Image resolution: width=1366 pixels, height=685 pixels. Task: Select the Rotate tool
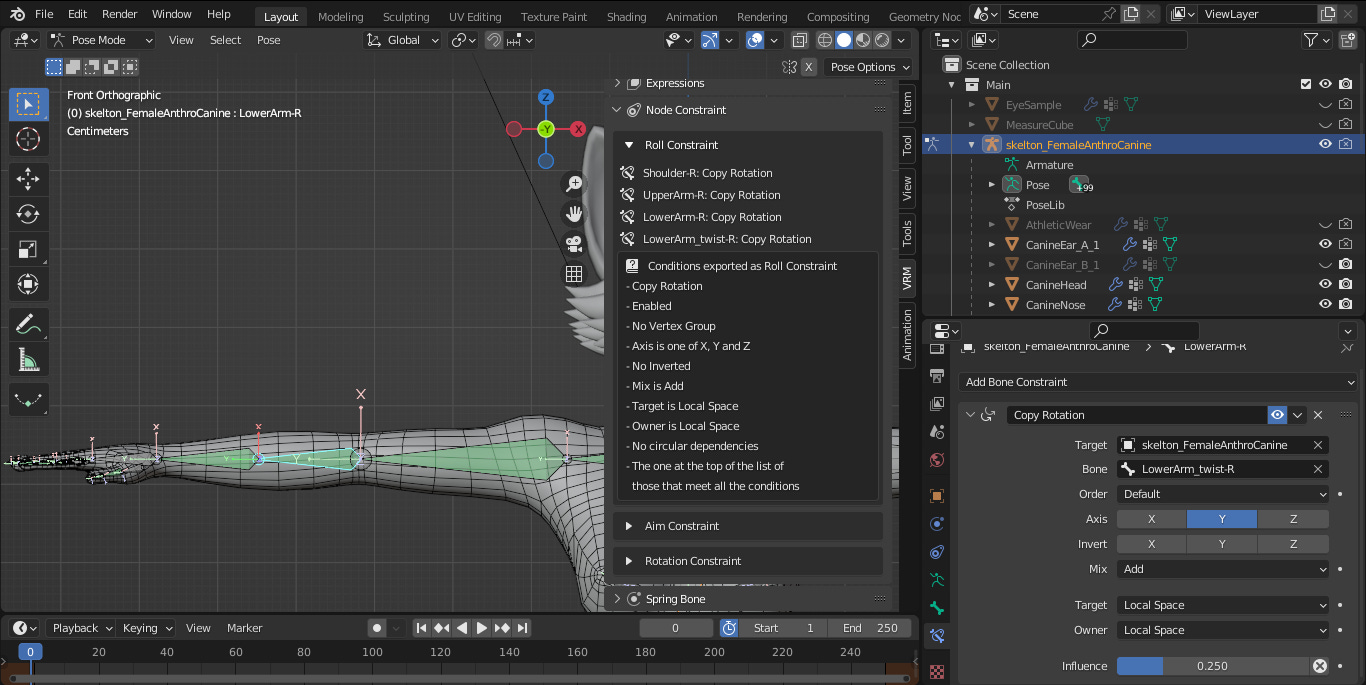[28, 213]
